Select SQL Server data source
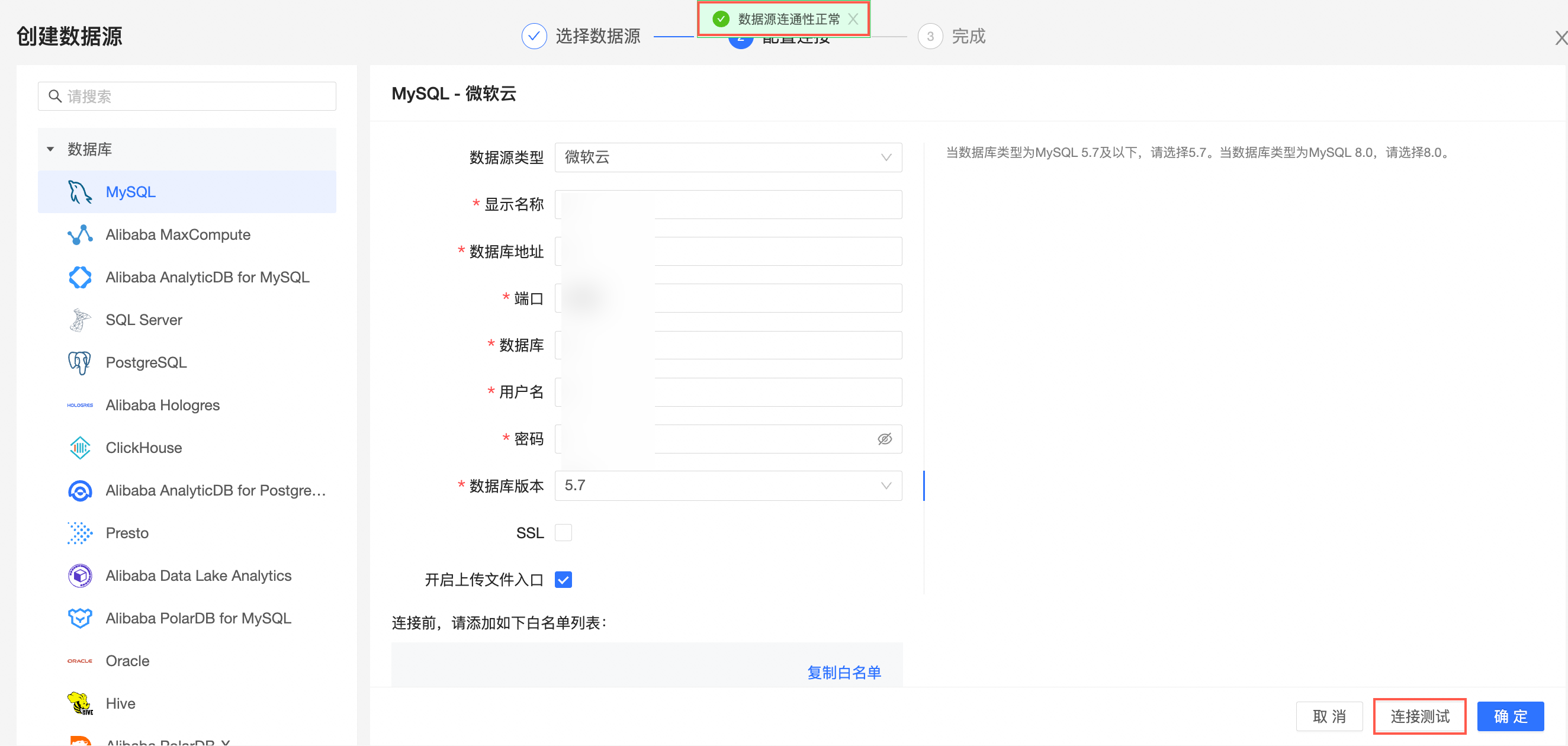1568x746 pixels. click(187, 320)
